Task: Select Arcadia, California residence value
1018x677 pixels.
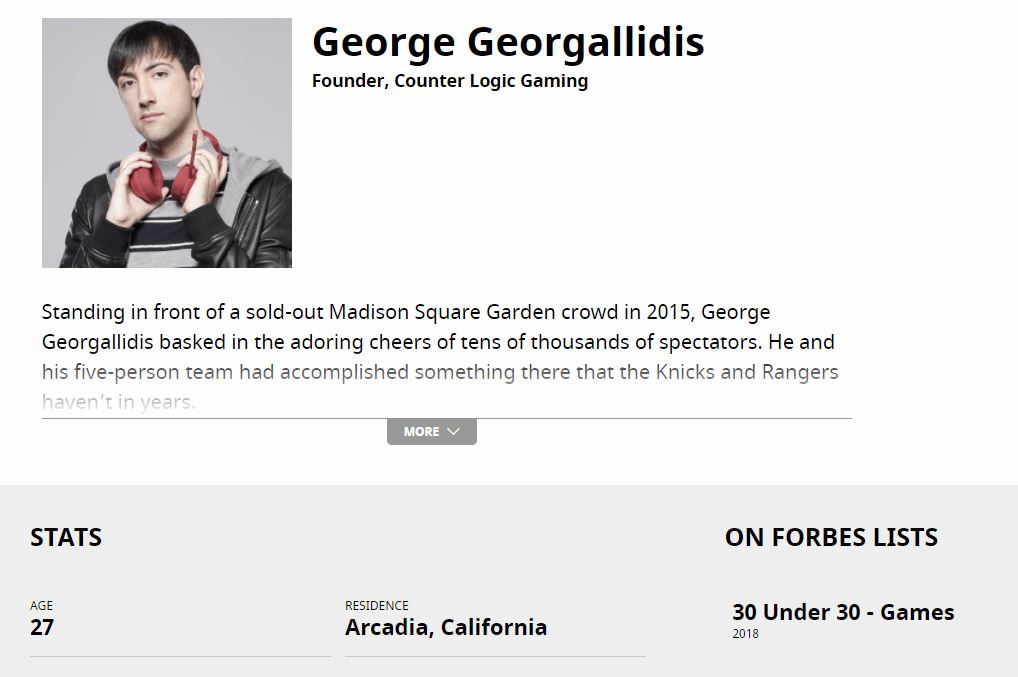Action: pyautogui.click(x=446, y=628)
